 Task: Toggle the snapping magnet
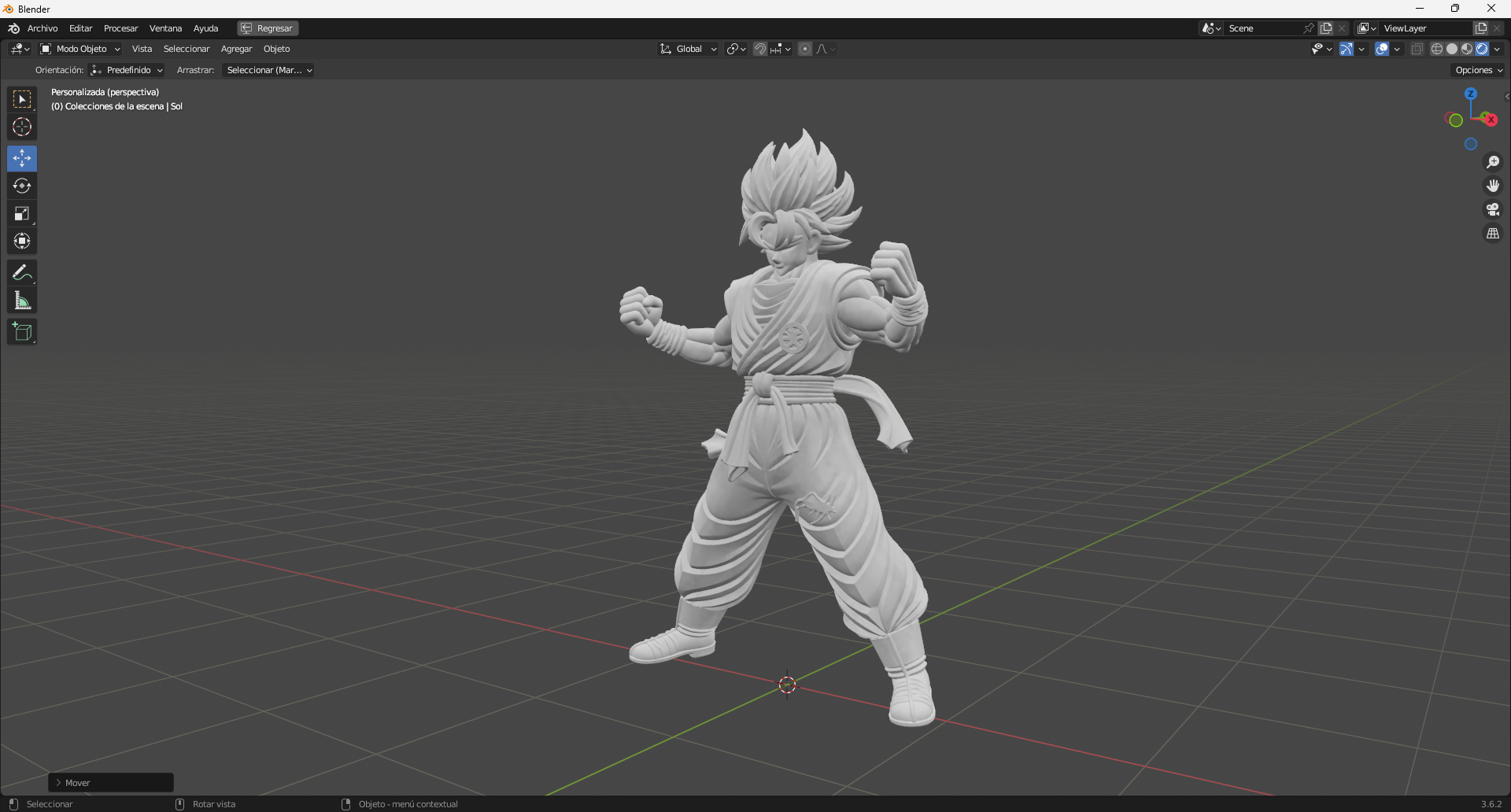tap(759, 48)
